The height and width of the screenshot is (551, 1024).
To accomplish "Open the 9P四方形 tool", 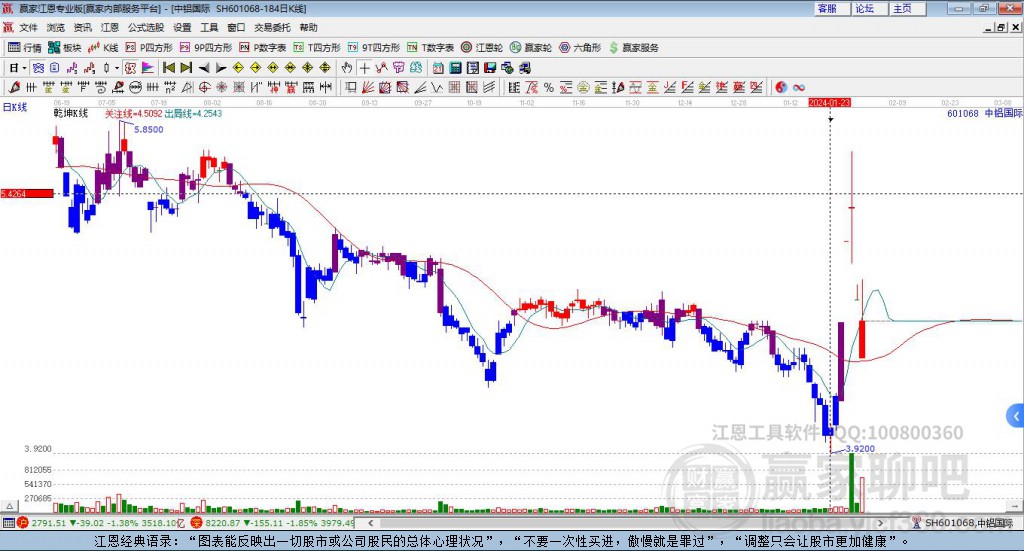I will point(206,48).
